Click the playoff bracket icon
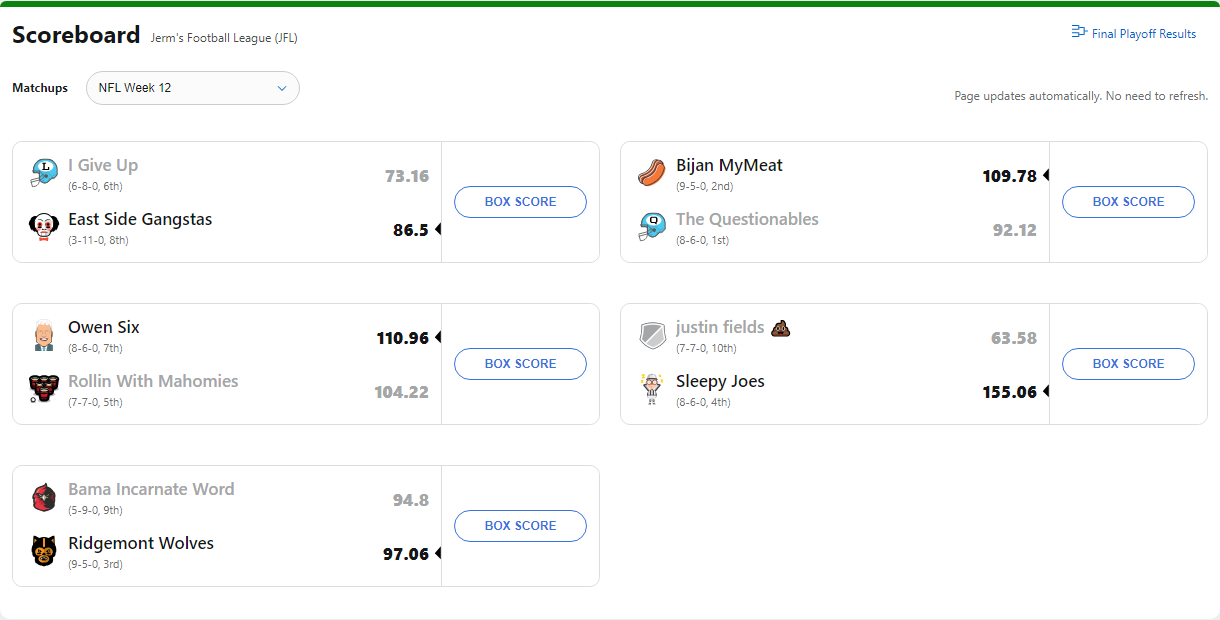1220x620 pixels. (1079, 32)
